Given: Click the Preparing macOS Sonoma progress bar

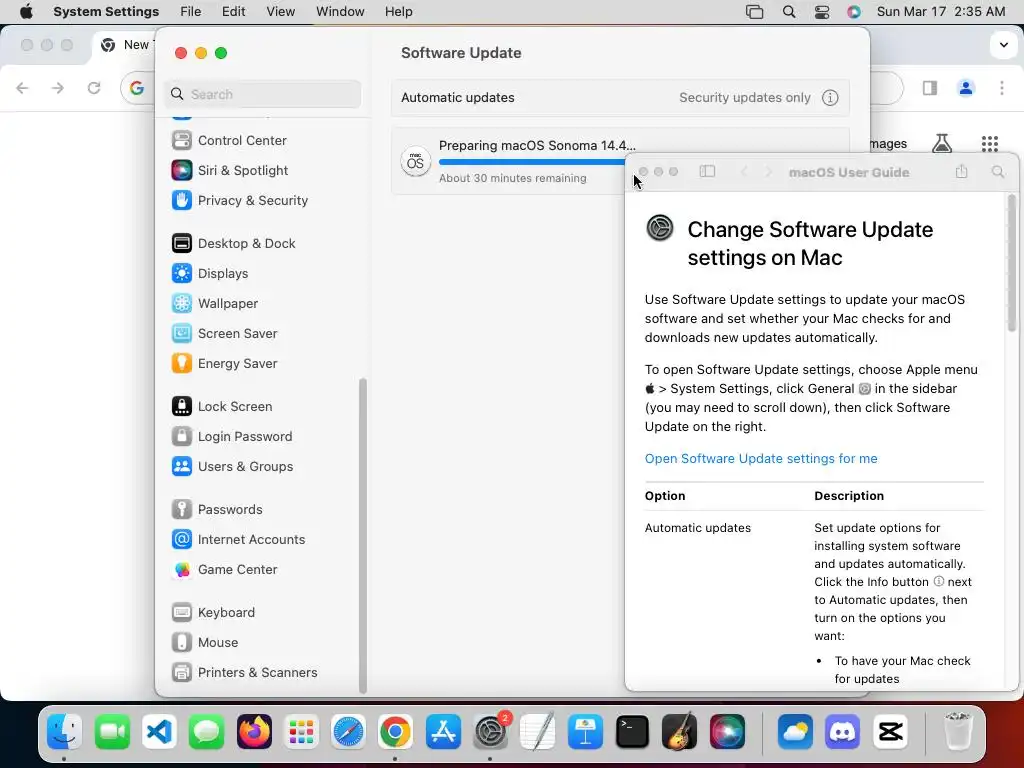Looking at the screenshot, I should (532, 162).
